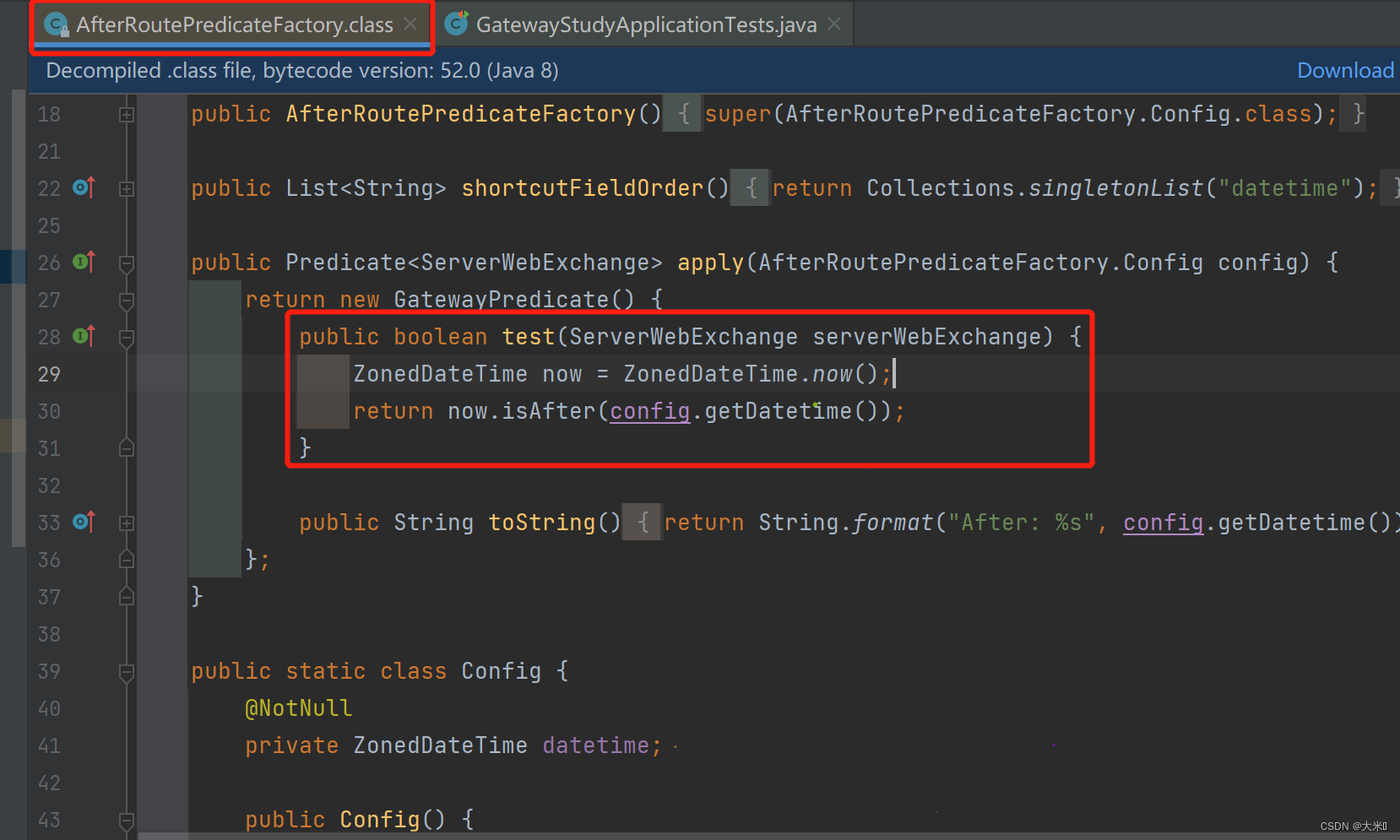Expand the folded toString method at line 33
This screenshot has width=1400, height=840.
click(x=127, y=523)
